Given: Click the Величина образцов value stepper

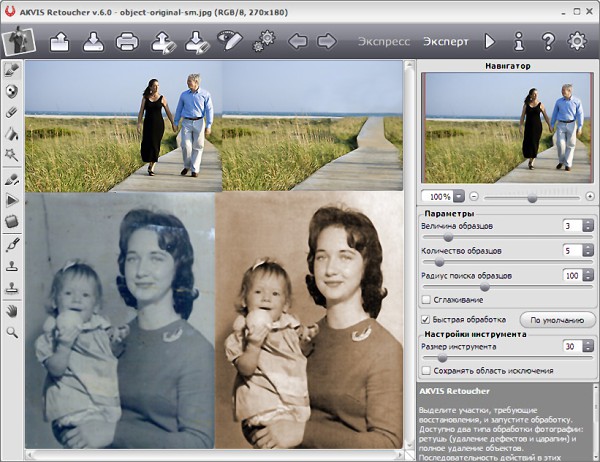Looking at the screenshot, I should (588, 226).
